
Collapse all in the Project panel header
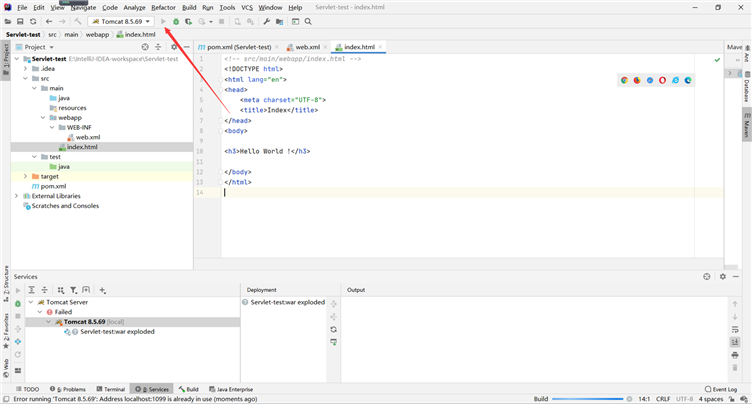pos(158,47)
